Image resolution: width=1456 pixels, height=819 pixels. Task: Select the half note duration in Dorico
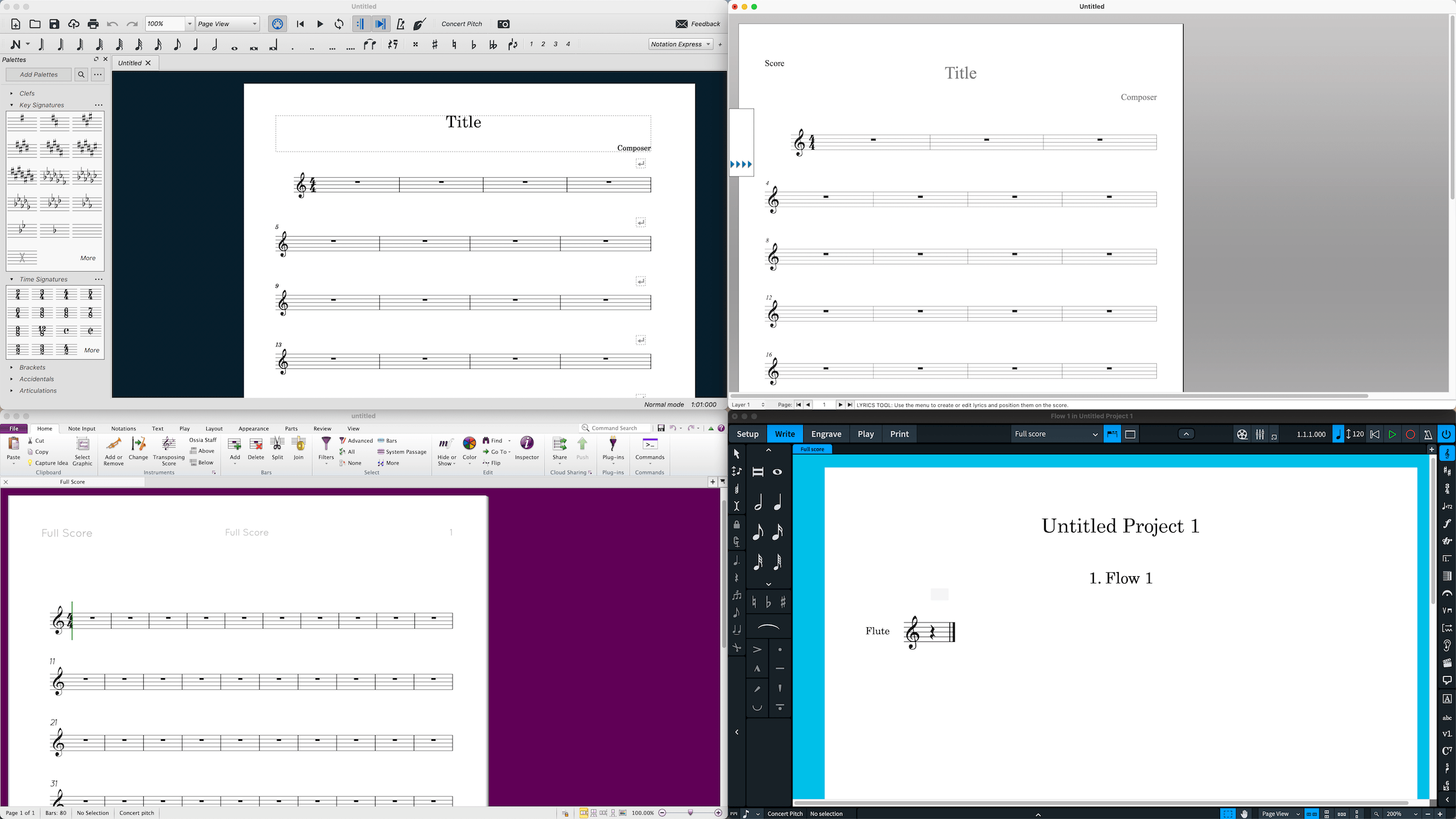pos(758,503)
